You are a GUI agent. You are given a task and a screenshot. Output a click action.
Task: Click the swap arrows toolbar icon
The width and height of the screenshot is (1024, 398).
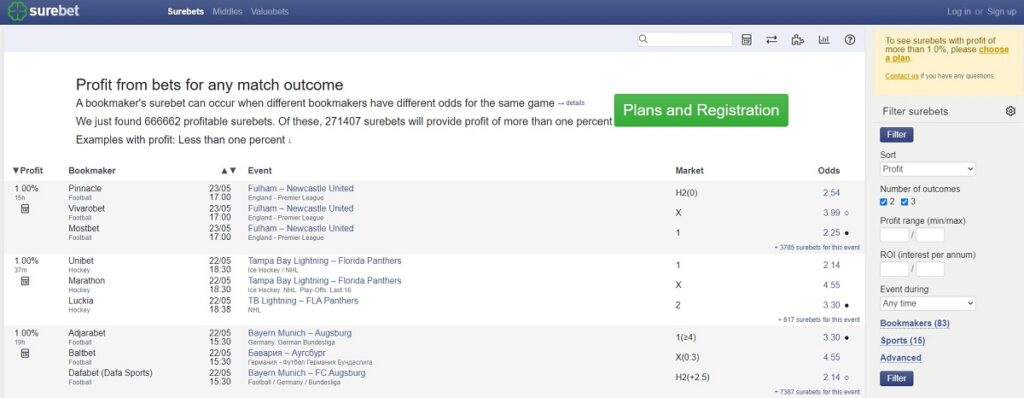click(x=771, y=40)
